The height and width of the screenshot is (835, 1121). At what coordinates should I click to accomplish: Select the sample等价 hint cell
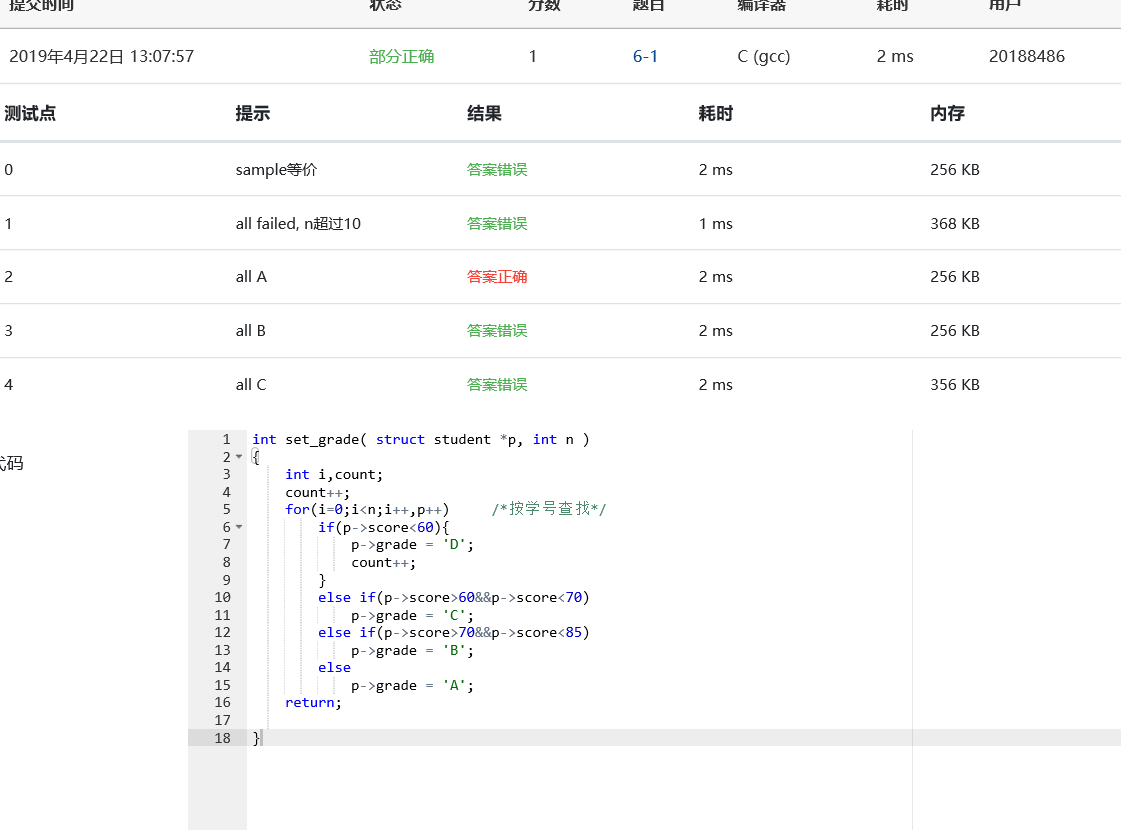coord(276,169)
